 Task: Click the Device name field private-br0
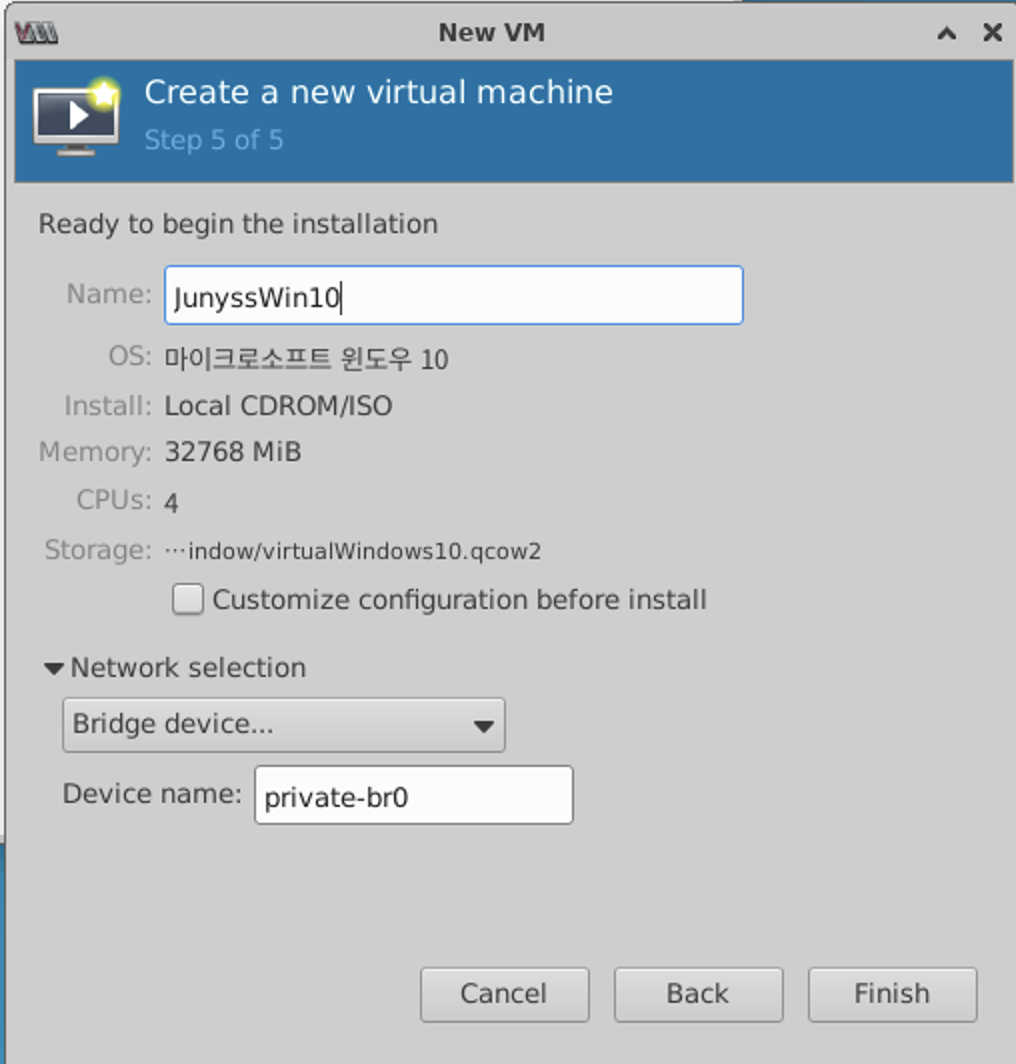[413, 795]
